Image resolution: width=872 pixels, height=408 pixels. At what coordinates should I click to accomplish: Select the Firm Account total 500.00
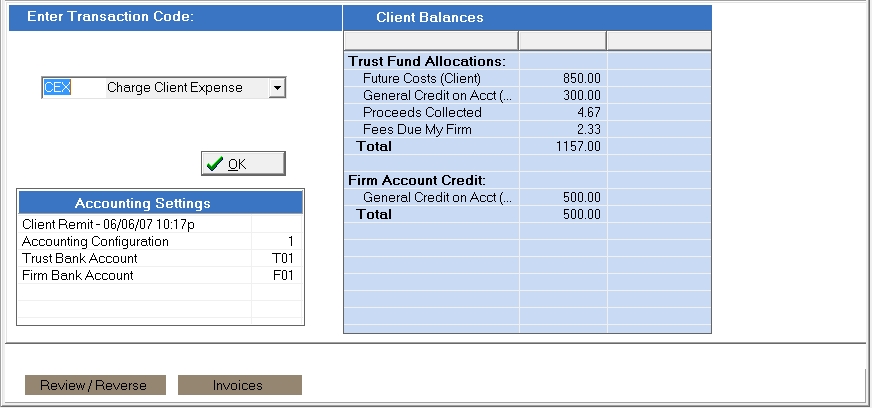point(582,214)
